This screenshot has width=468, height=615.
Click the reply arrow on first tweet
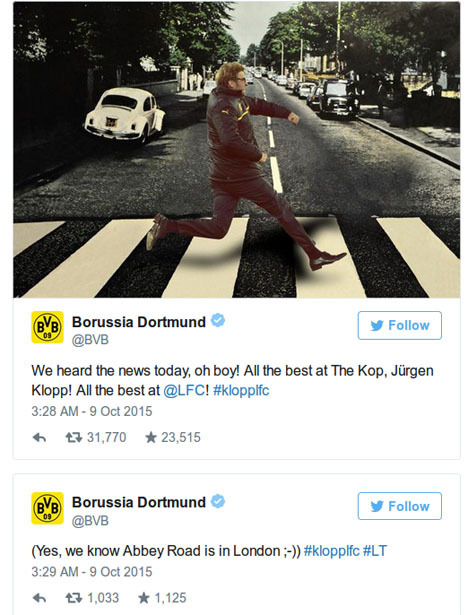(39, 437)
